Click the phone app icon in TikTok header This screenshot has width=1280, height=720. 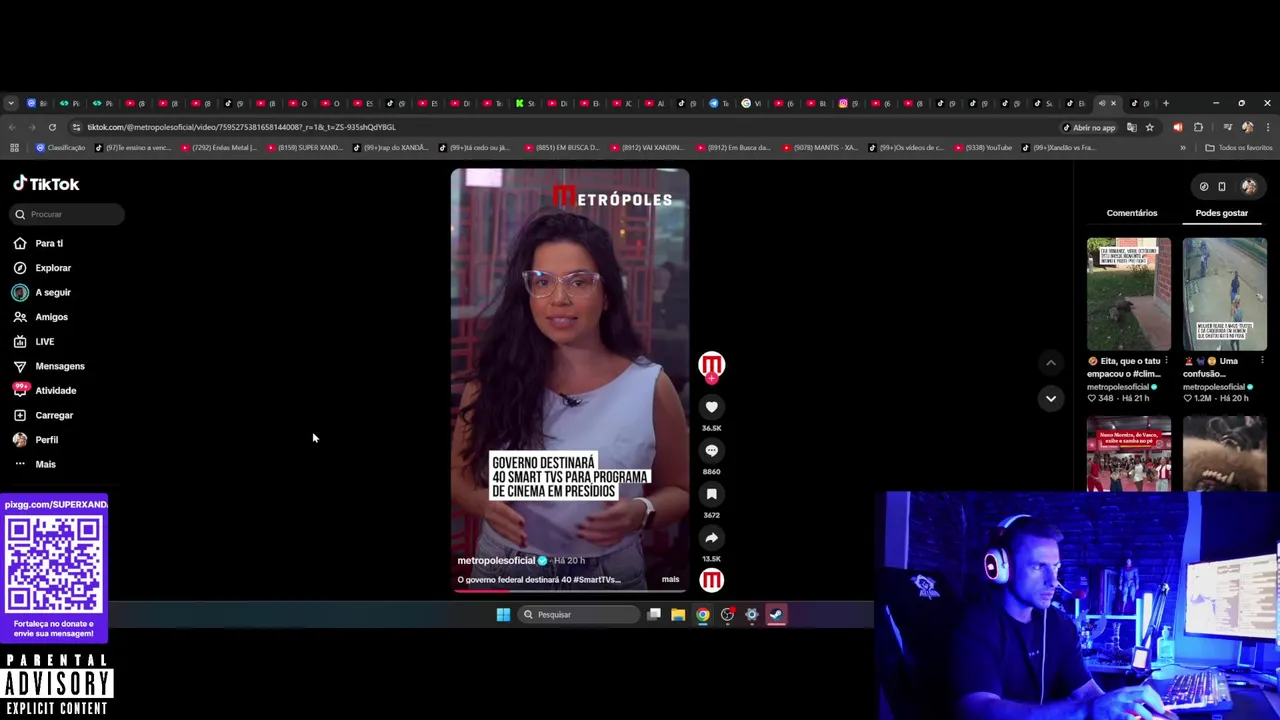(x=1222, y=186)
